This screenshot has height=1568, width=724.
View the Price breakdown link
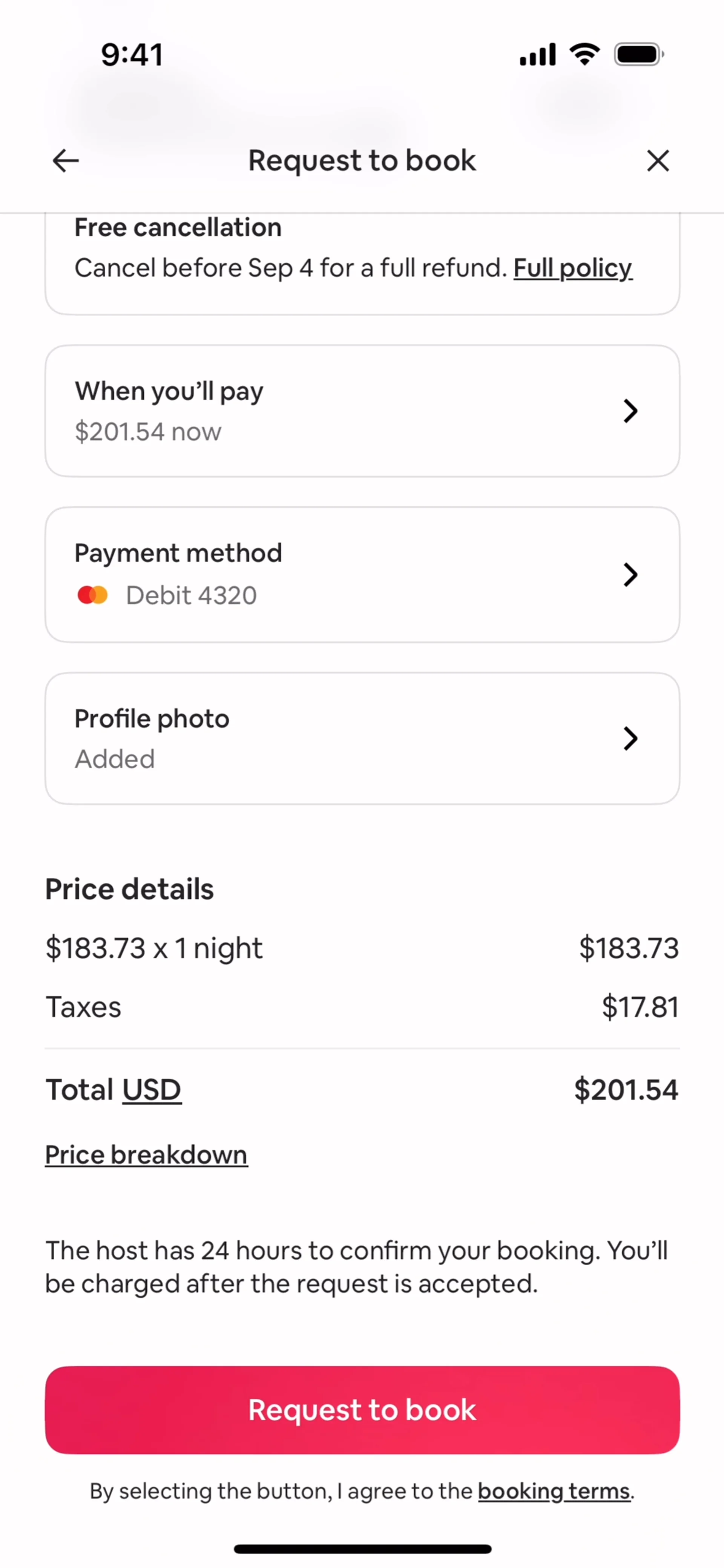click(x=146, y=1155)
